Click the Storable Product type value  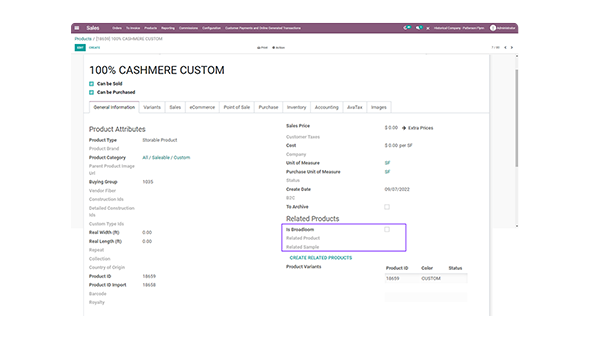tap(160, 140)
